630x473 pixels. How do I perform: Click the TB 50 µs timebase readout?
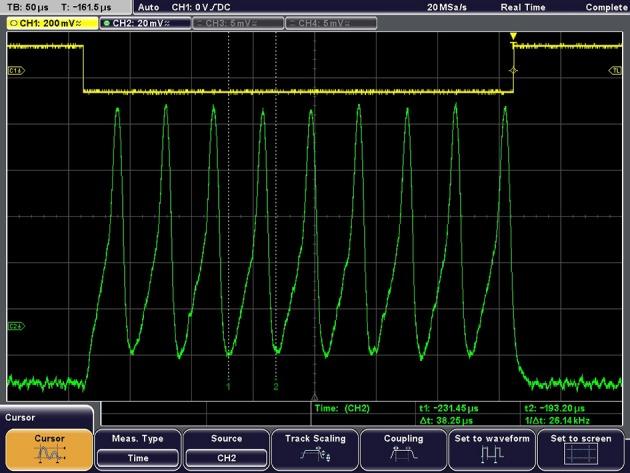pos(26,6)
